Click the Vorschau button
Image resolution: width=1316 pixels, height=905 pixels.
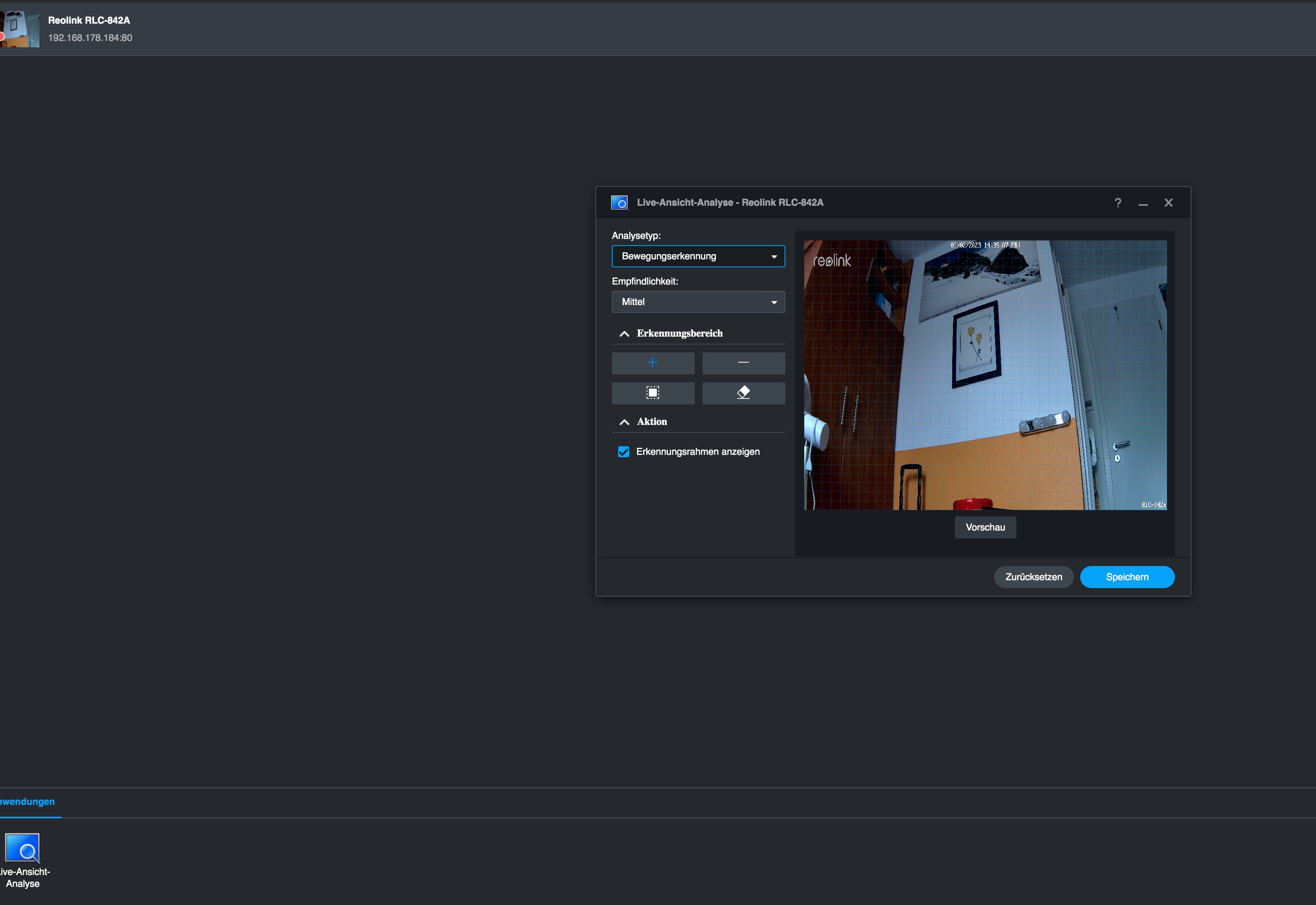985,527
